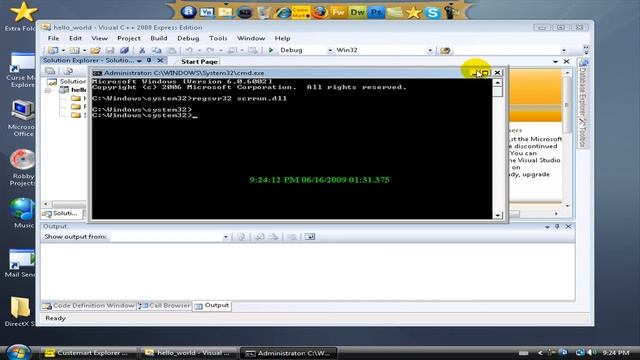640x360 pixels.
Task: Click the cmd window scroll down arrow
Action: (x=498, y=215)
